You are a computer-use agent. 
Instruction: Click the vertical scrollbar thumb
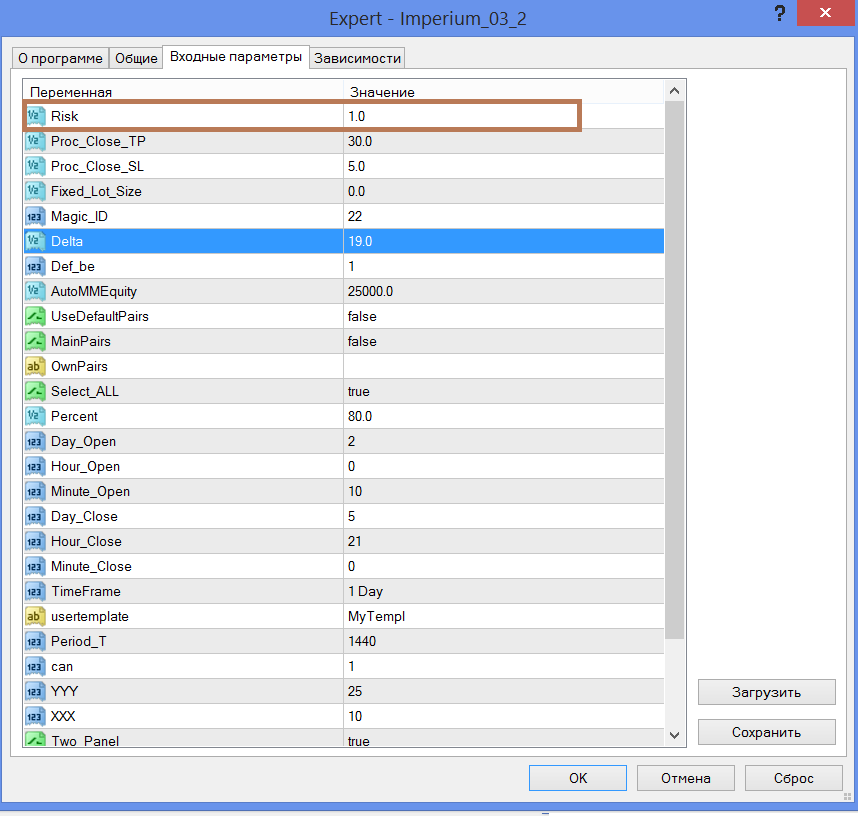click(x=675, y=370)
